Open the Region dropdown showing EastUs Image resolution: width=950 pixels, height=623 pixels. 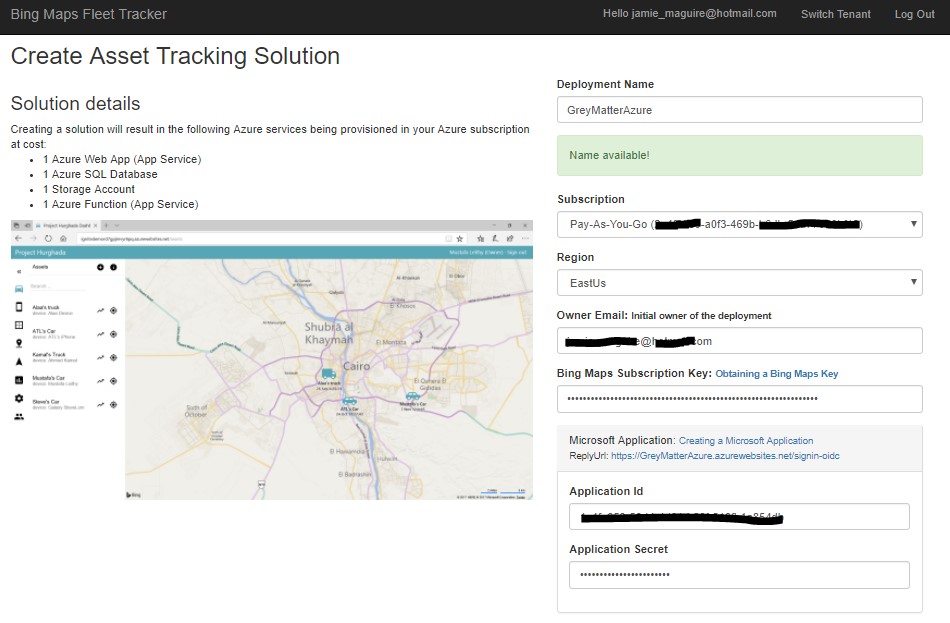point(740,282)
